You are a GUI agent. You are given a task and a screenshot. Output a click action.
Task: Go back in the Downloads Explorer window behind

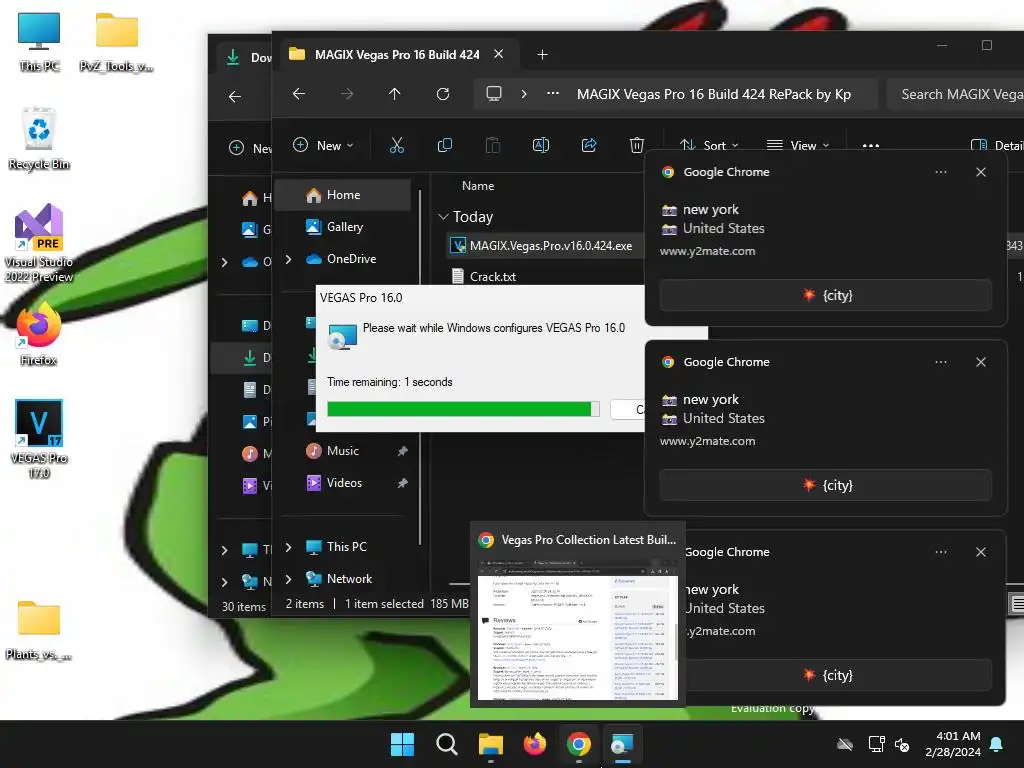[235, 97]
